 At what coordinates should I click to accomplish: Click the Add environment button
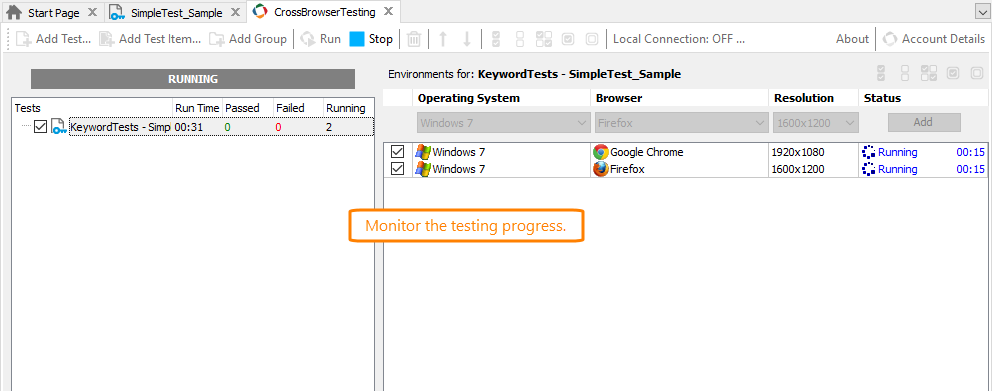924,122
